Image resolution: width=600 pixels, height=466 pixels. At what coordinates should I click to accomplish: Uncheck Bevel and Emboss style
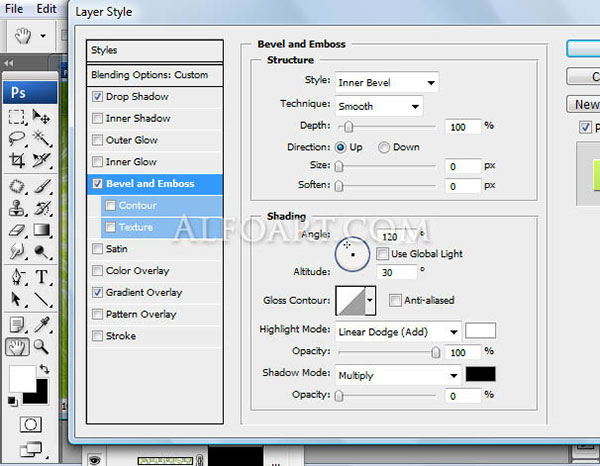pos(98,184)
